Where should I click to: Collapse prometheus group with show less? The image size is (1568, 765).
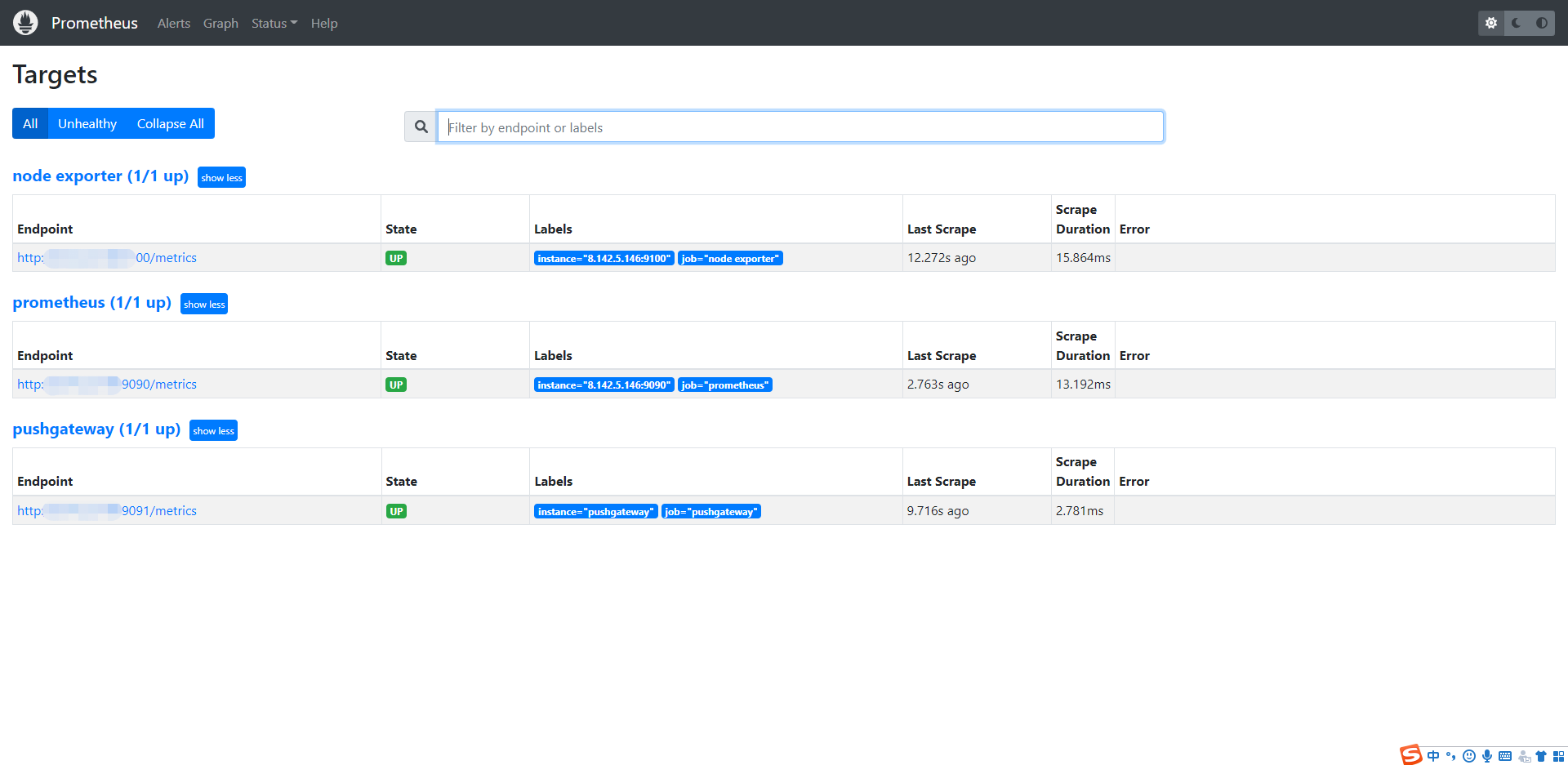pos(204,304)
